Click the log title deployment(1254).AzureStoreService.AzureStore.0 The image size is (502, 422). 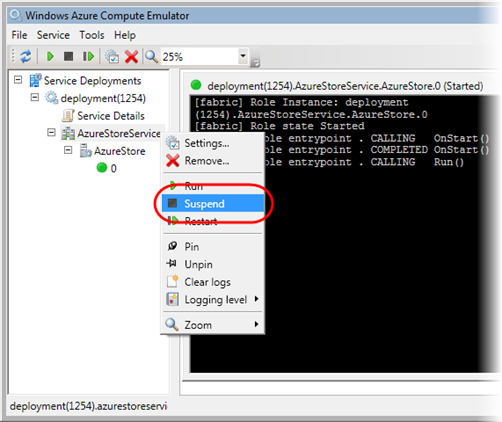[x=345, y=86]
